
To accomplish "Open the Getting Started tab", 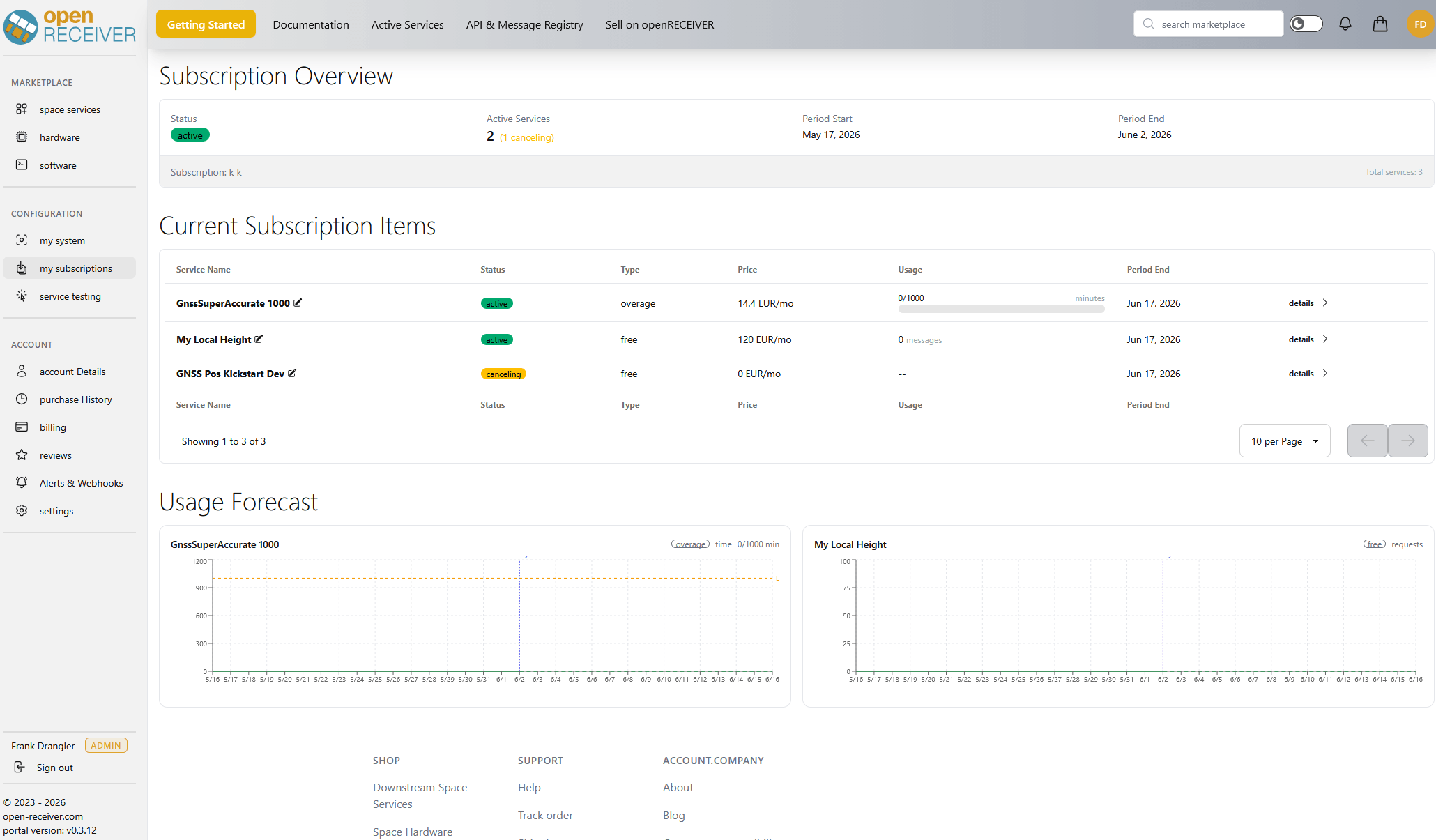I will [x=206, y=24].
